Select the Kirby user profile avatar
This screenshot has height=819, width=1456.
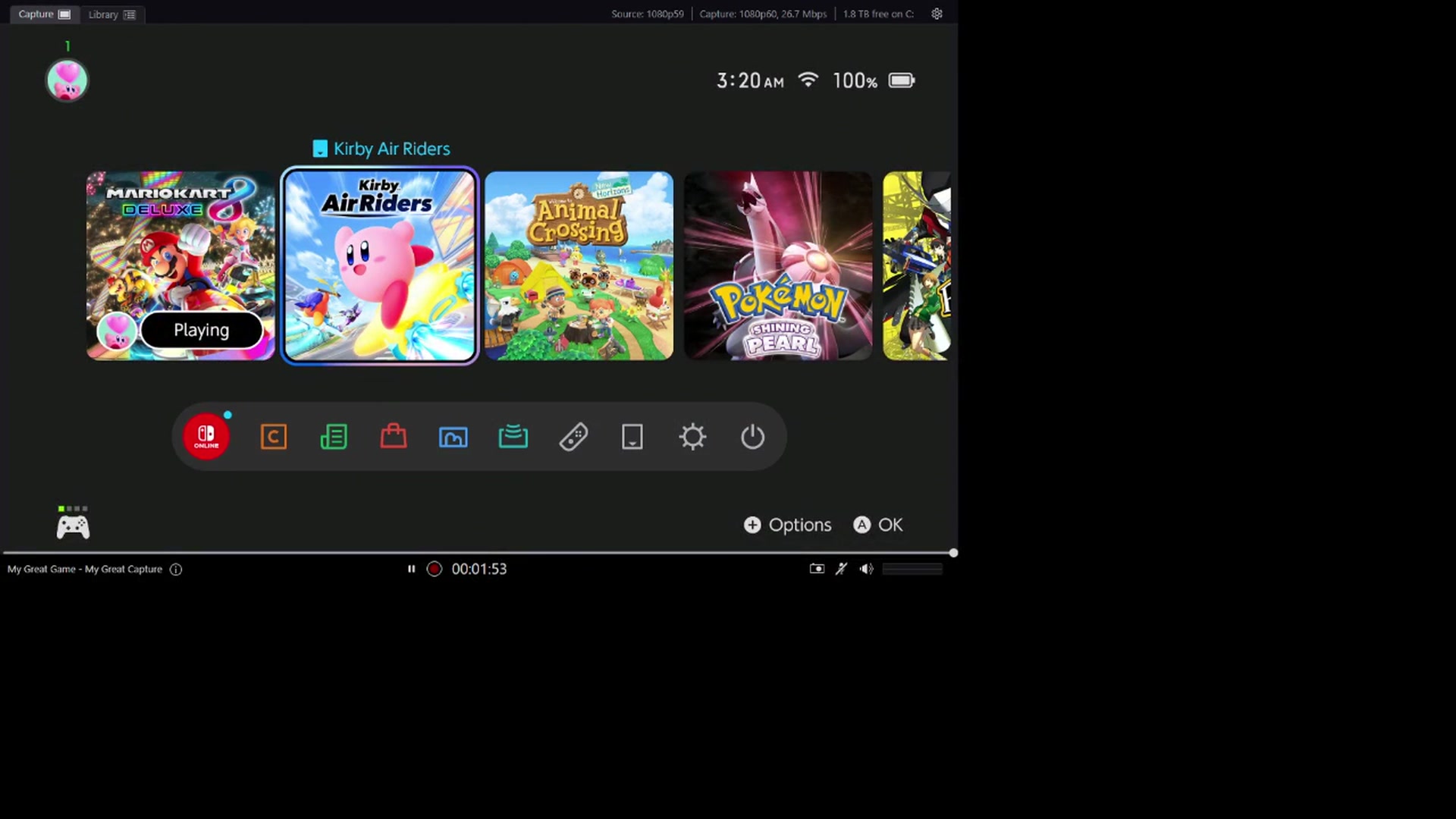point(67,80)
